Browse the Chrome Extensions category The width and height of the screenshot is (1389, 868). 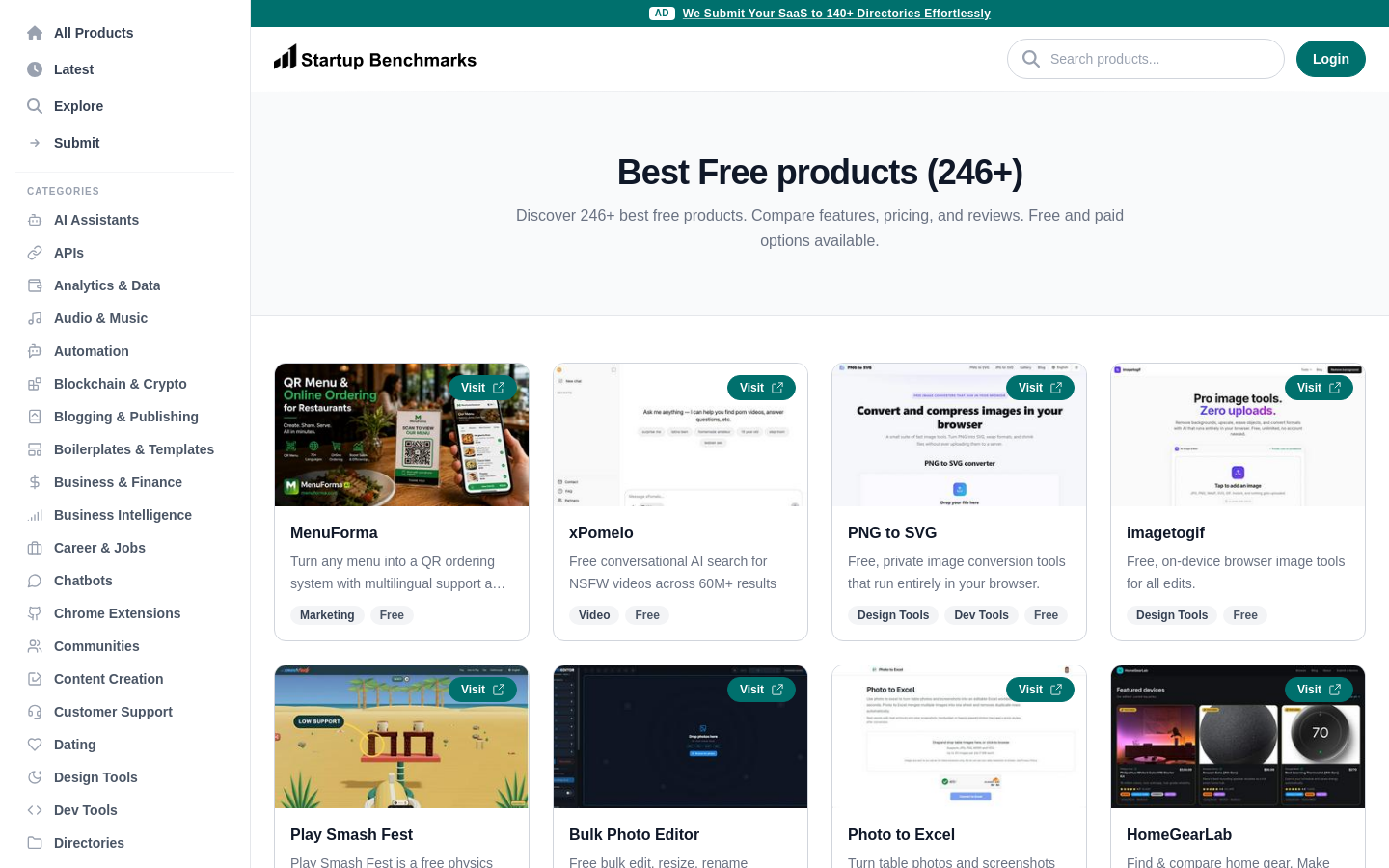point(125,613)
